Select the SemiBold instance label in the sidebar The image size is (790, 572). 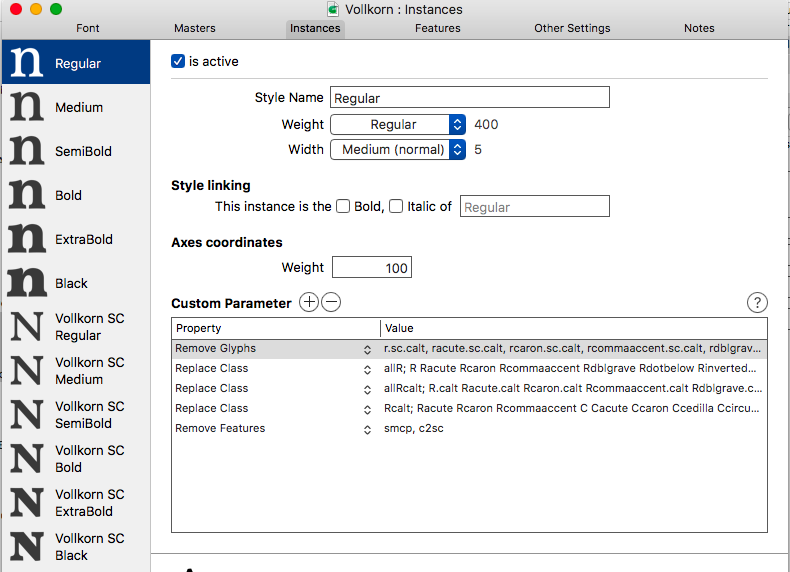83,151
